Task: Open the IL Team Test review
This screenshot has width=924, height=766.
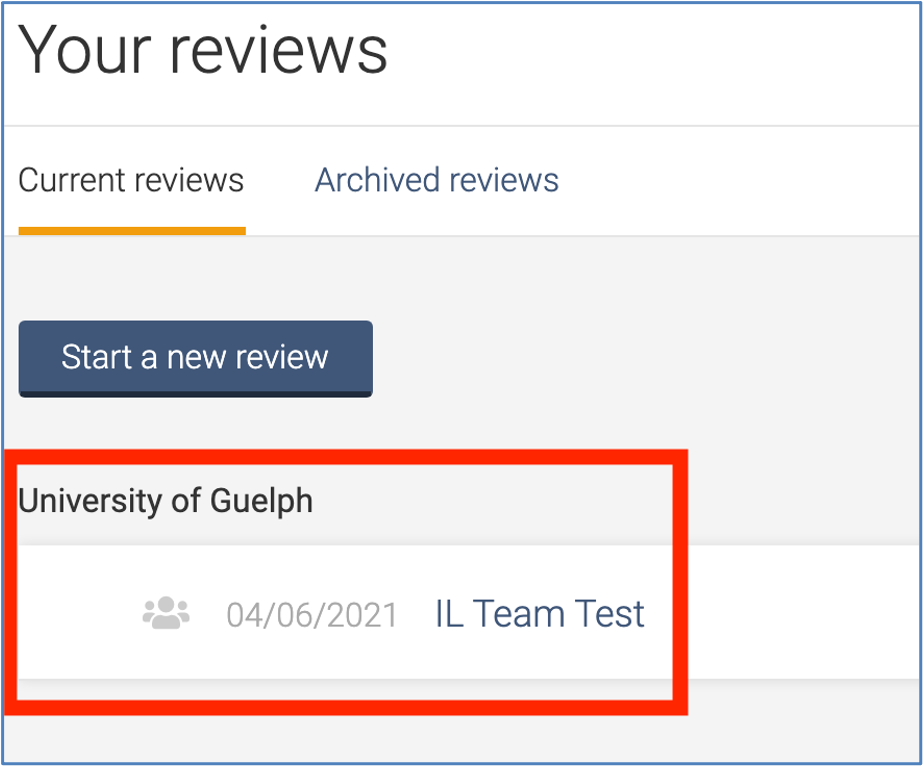Action: click(x=539, y=613)
